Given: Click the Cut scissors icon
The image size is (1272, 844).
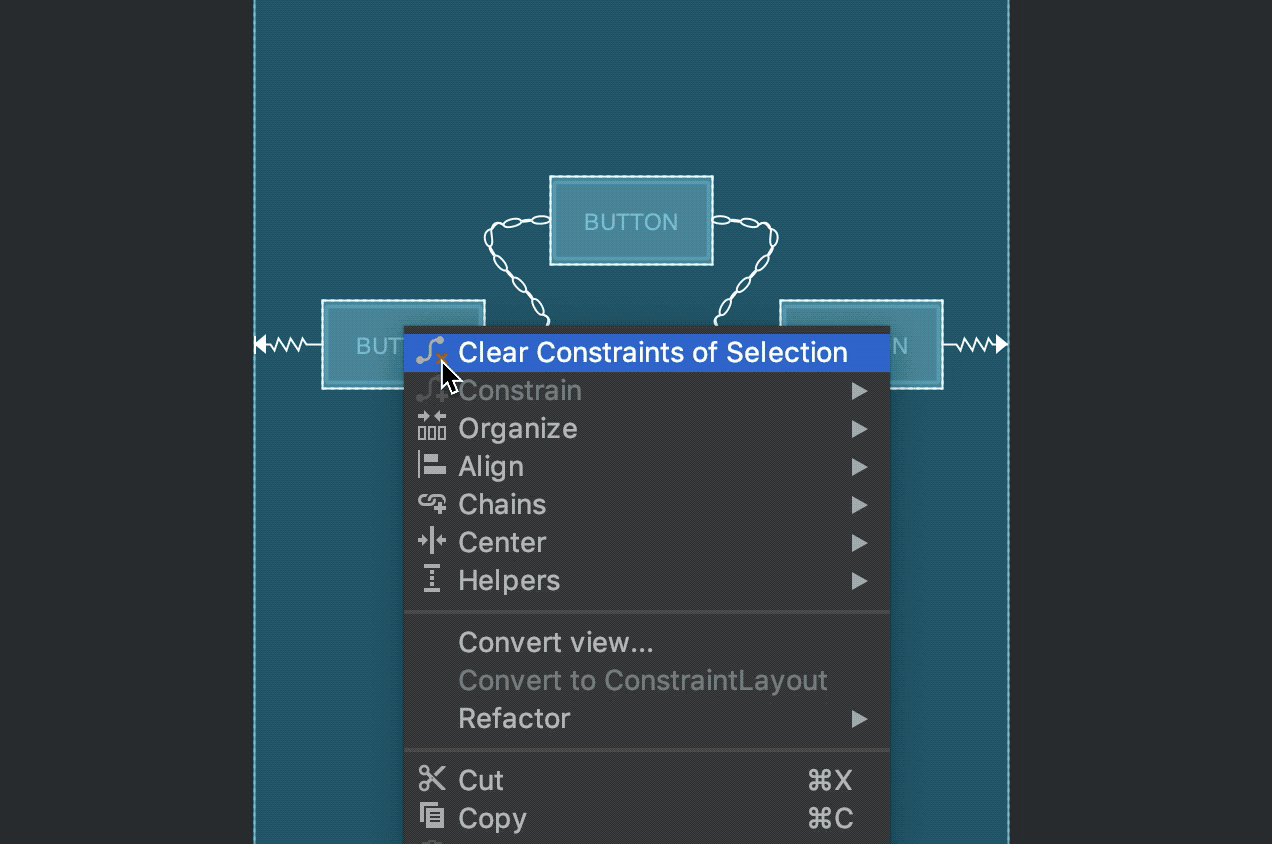Looking at the screenshot, I should point(431,780).
